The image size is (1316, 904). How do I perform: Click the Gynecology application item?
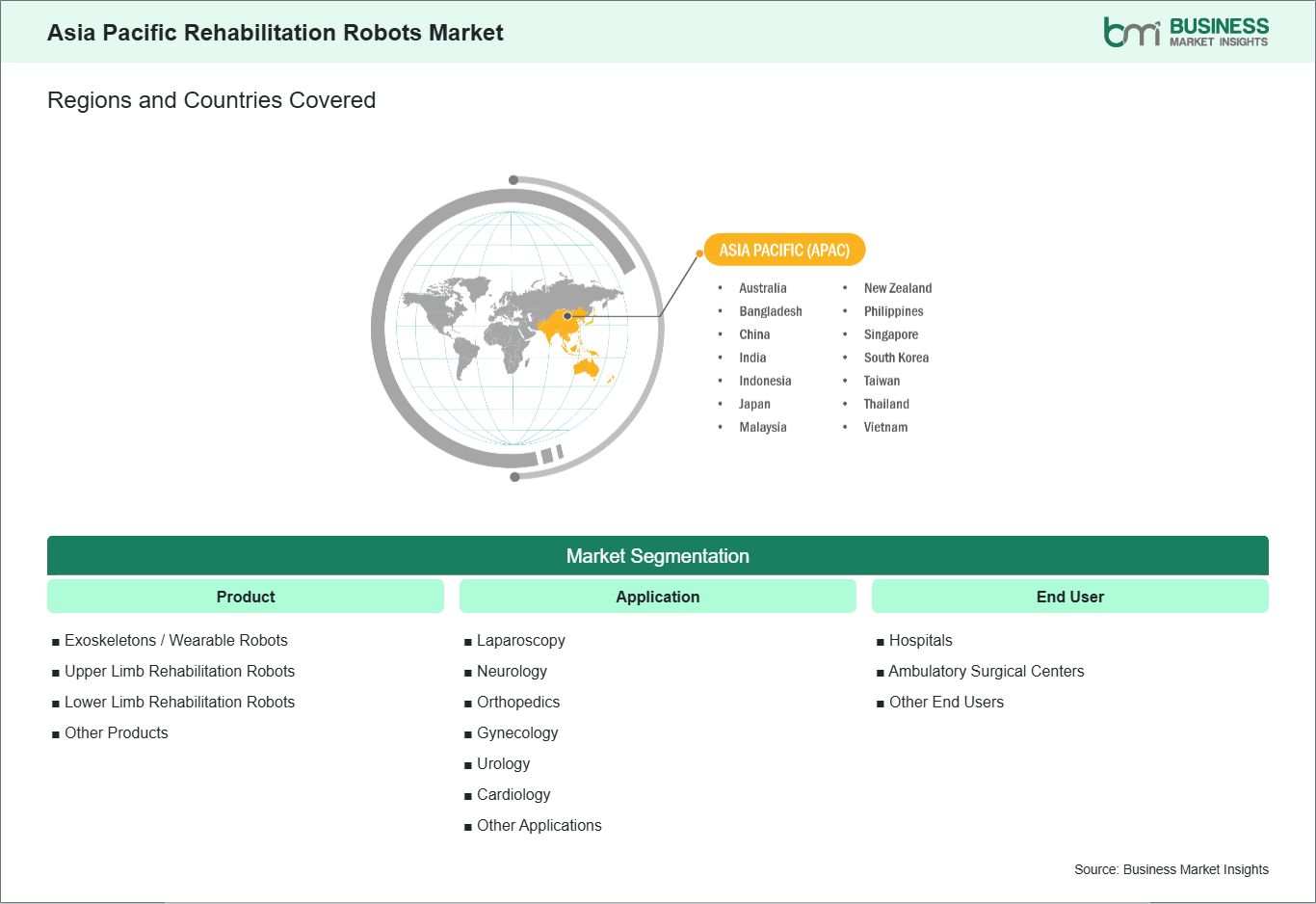517,732
